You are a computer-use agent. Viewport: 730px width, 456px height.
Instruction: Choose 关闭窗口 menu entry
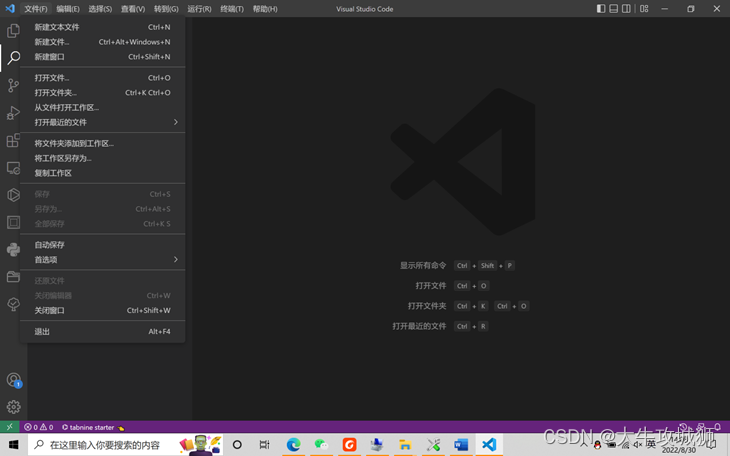pos(102,310)
